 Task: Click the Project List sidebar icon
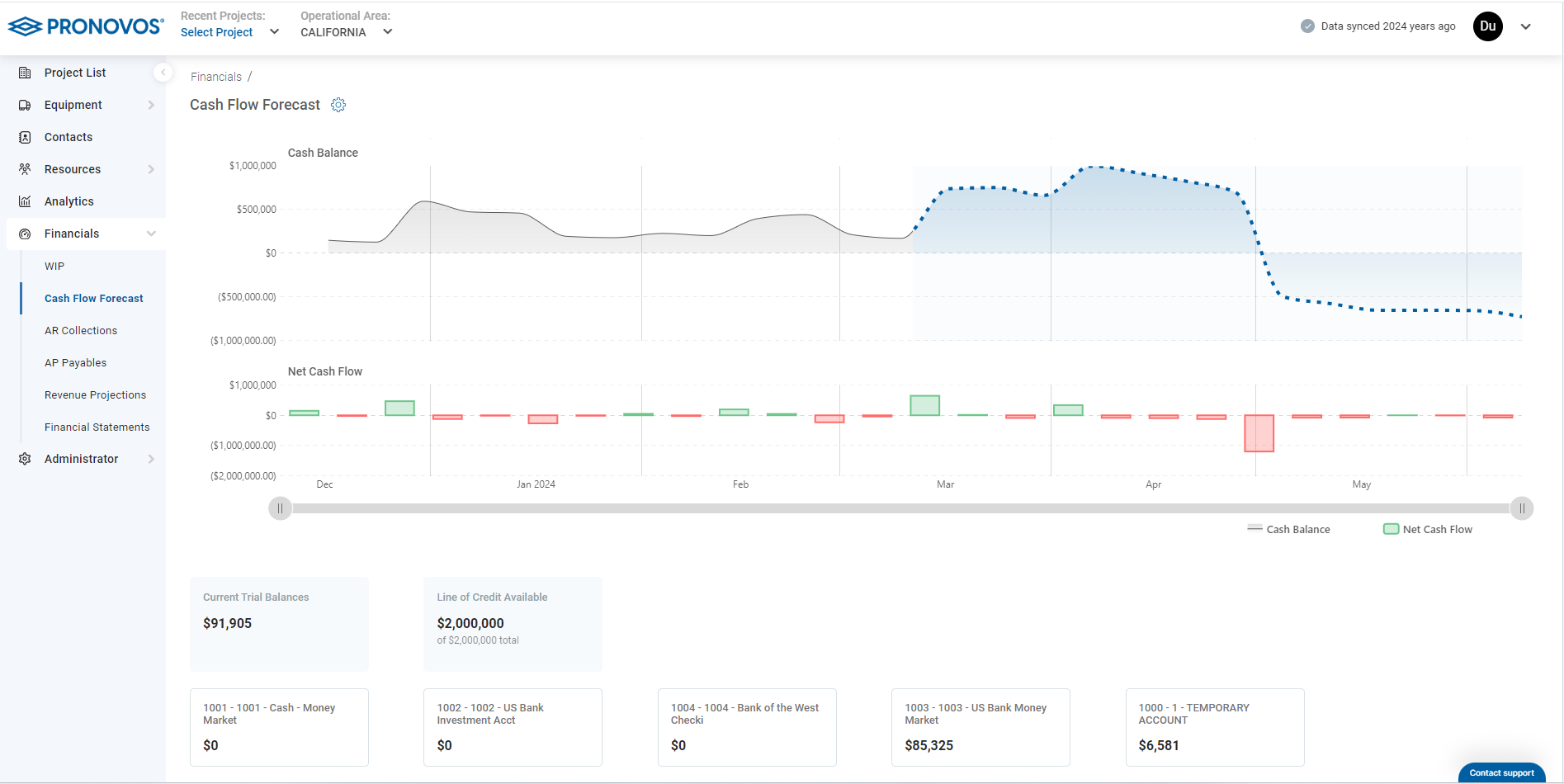click(x=25, y=73)
